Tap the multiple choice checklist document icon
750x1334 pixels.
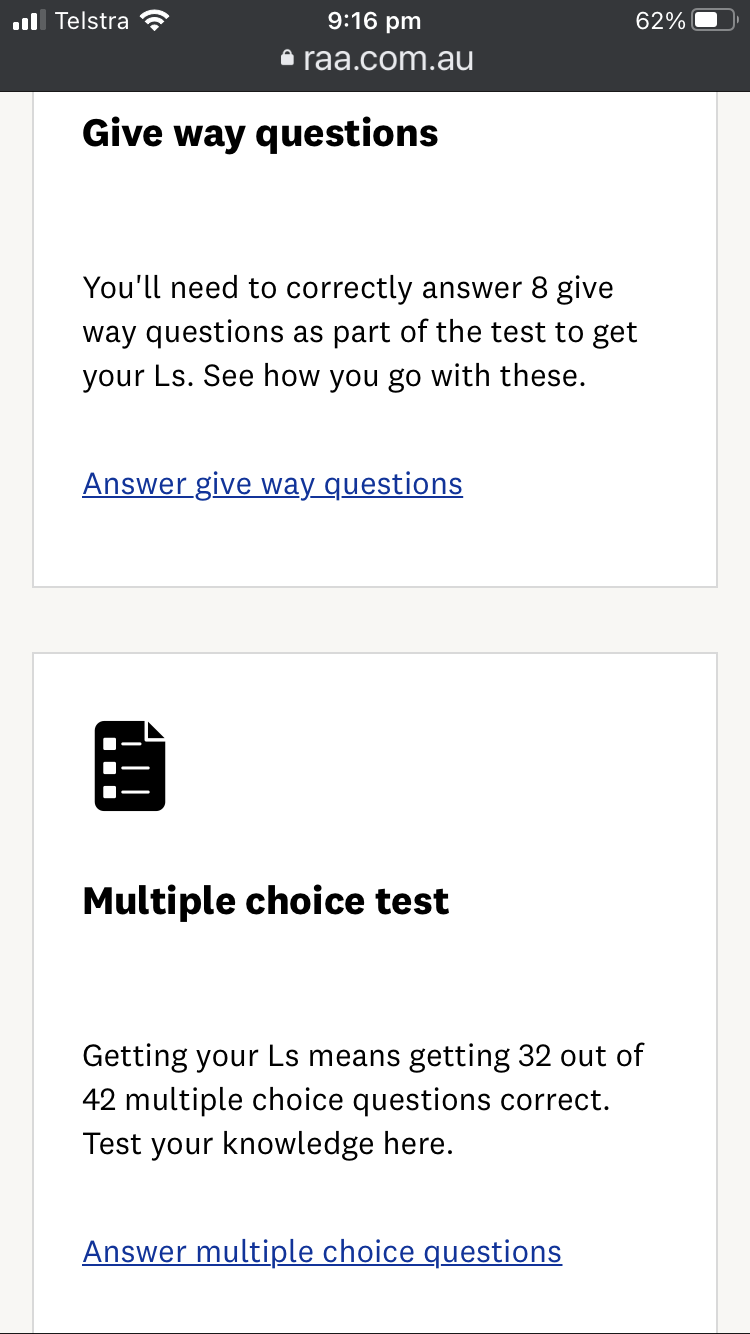tap(130, 766)
